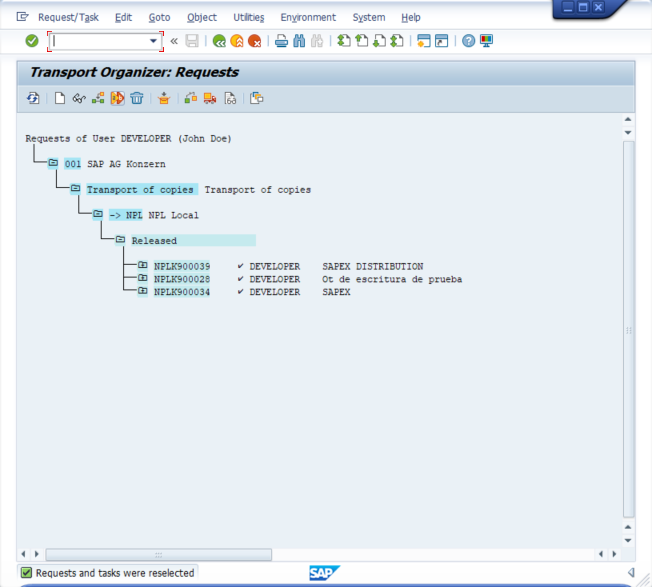Expand request NPLK900039 folder
652x587 pixels.
pyautogui.click(x=143, y=265)
